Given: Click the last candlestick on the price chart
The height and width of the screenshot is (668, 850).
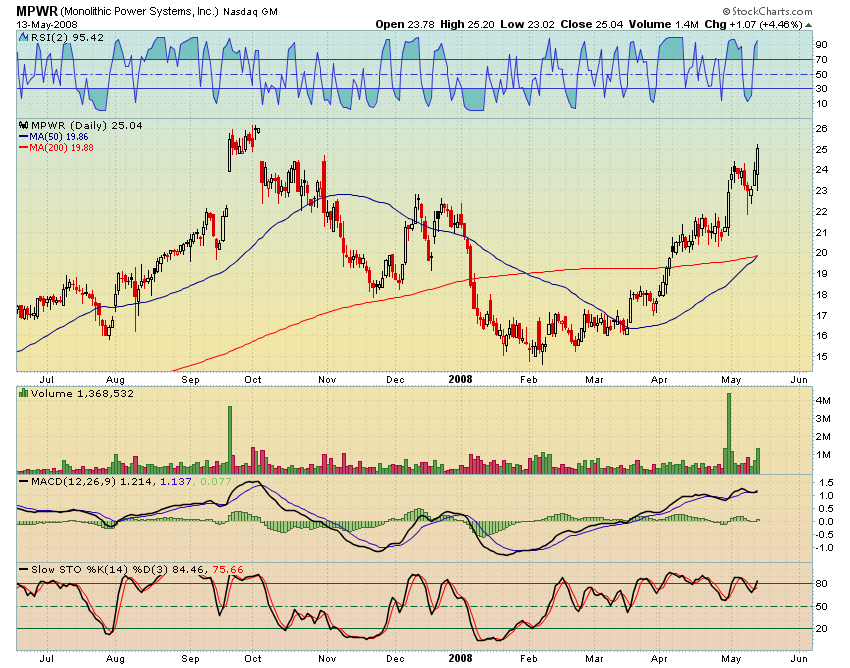Looking at the screenshot, I should point(757,167).
